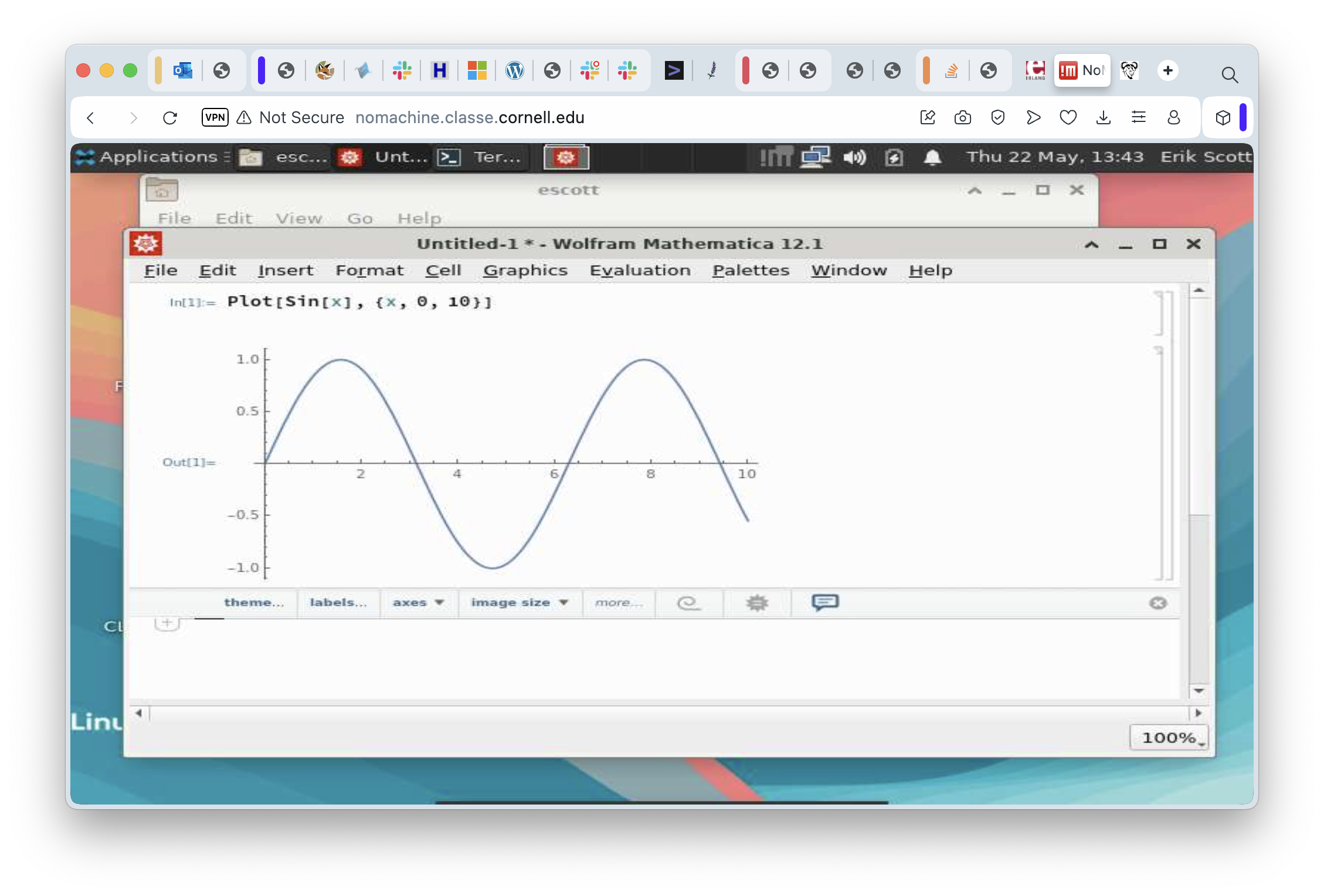The height and width of the screenshot is (896, 1324).
Task: Open the suggestions bar gear settings icon
Action: point(757,603)
